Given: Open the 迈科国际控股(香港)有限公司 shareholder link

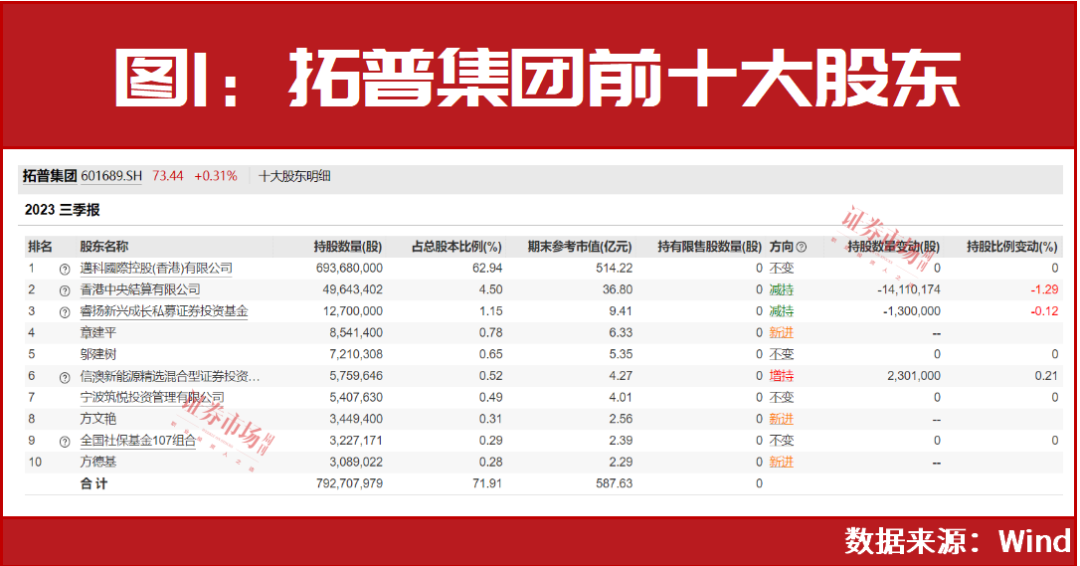Looking at the screenshot, I should (x=155, y=268).
